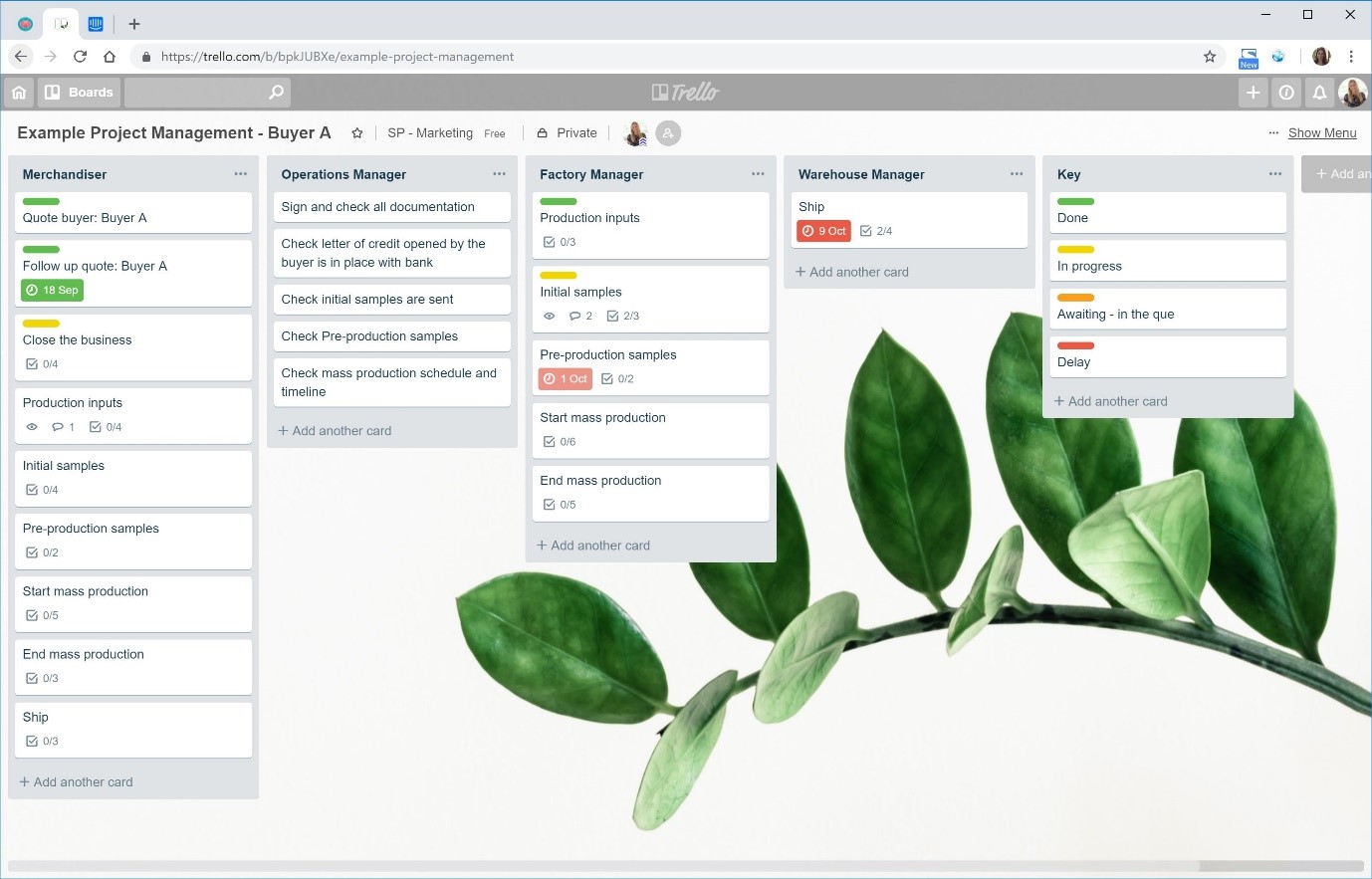1372x879 pixels.
Task: Click checklist 2/4 icon on Warehouse Ship card
Action: click(866, 231)
